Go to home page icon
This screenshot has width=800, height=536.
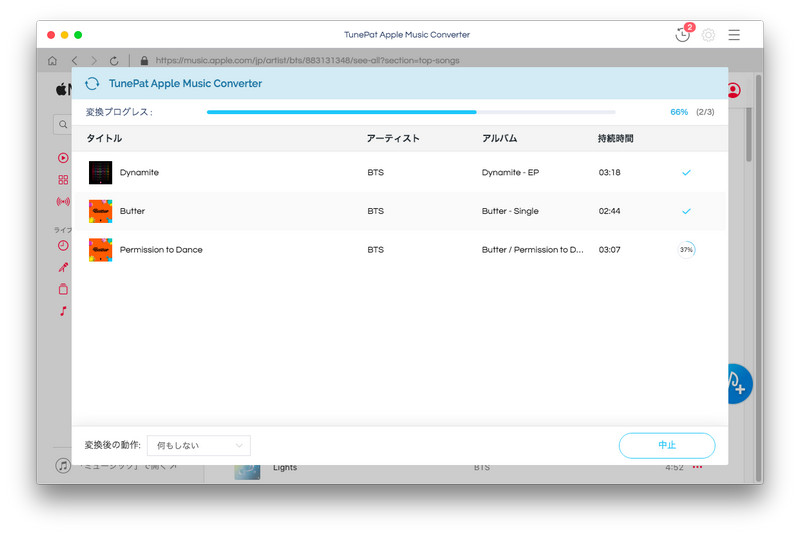pos(52,61)
